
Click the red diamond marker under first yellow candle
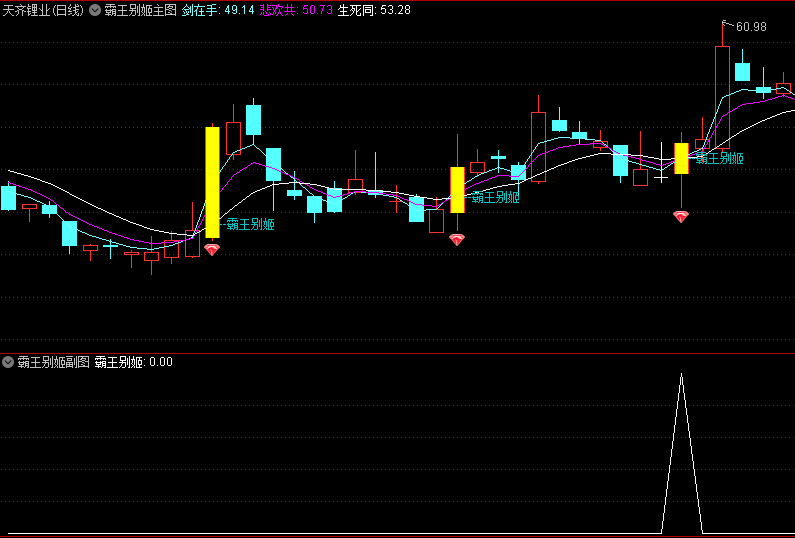212,249
